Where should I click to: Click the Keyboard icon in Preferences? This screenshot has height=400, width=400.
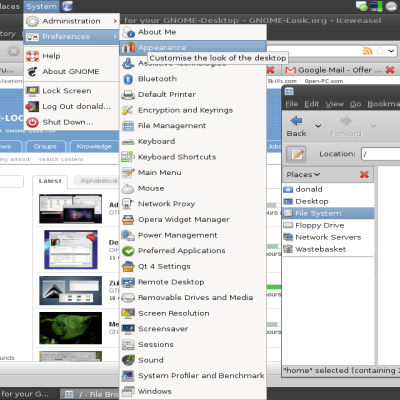click(128, 142)
